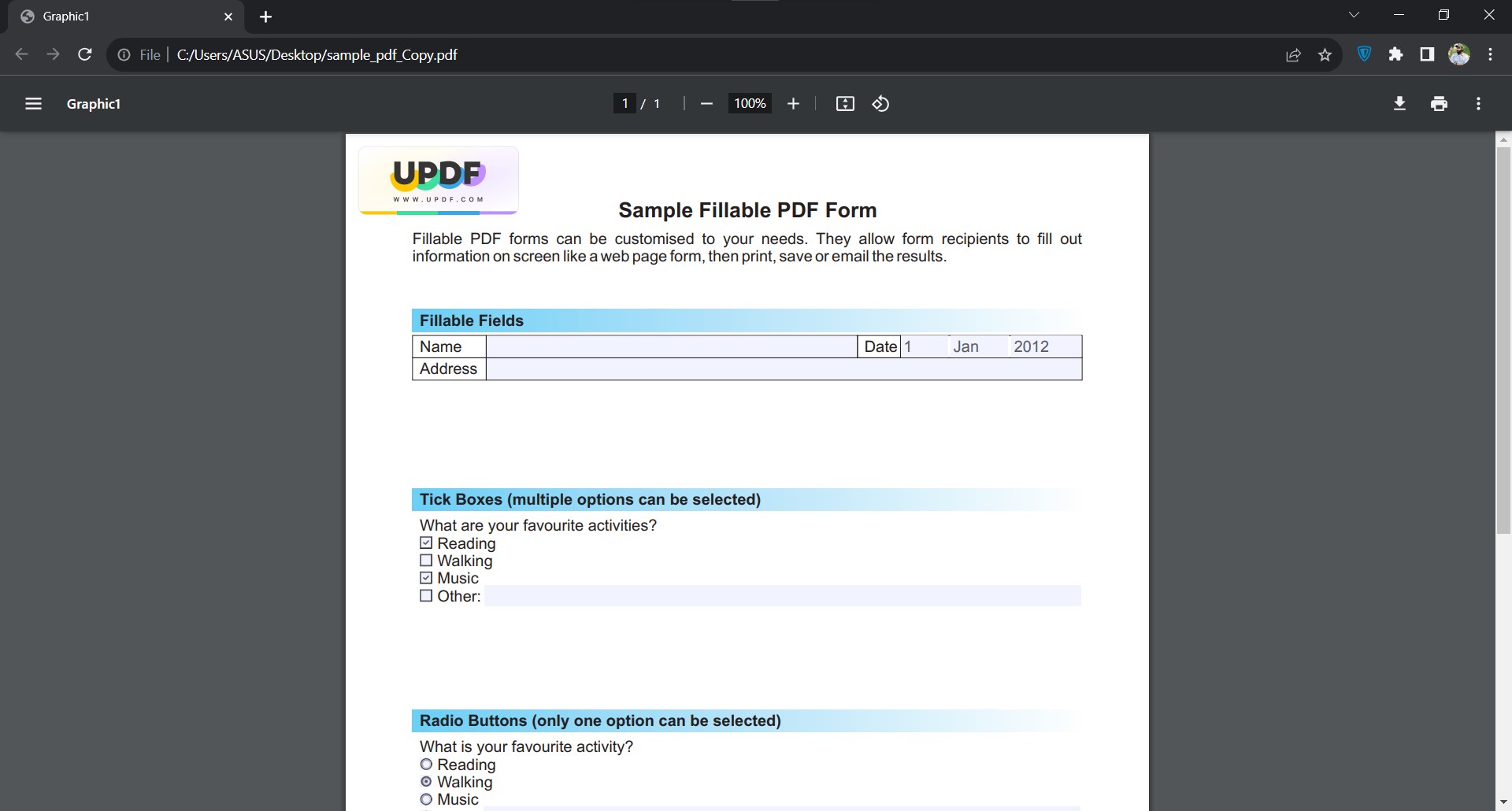1512x811 pixels.
Task: Open a new browser tab
Action: [266, 17]
